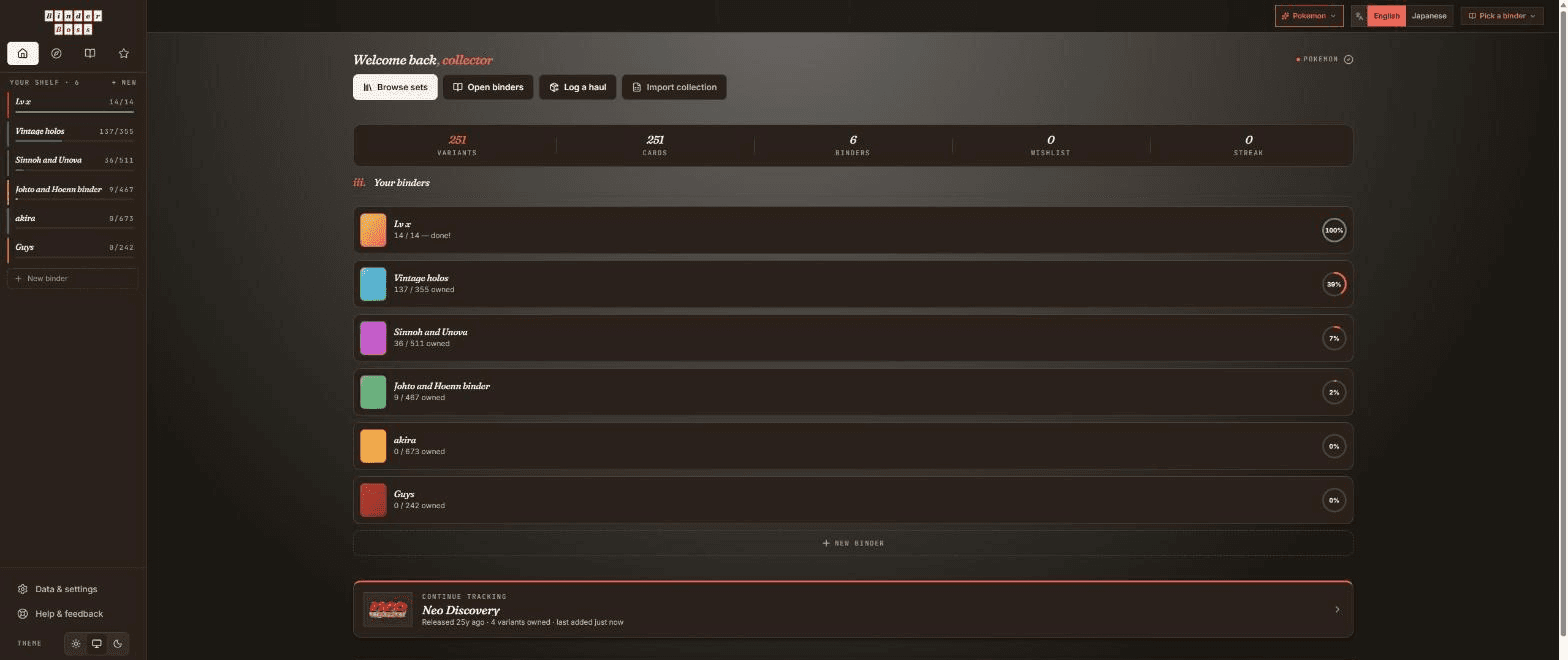Click the orange Lv x binder cover
1568x660 pixels.
373,230
